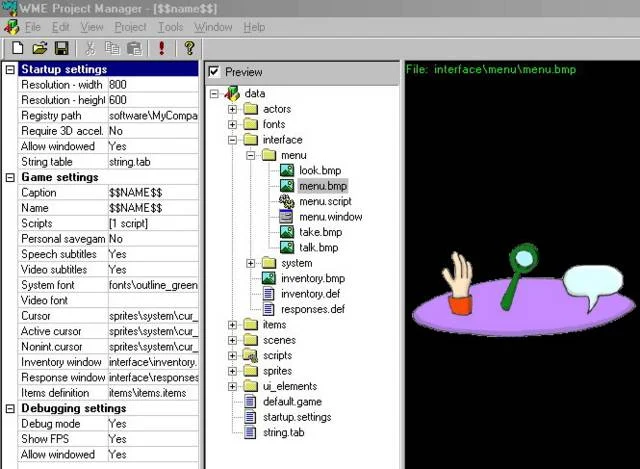
Task: Collapse the data root tree node
Action: click(x=214, y=94)
